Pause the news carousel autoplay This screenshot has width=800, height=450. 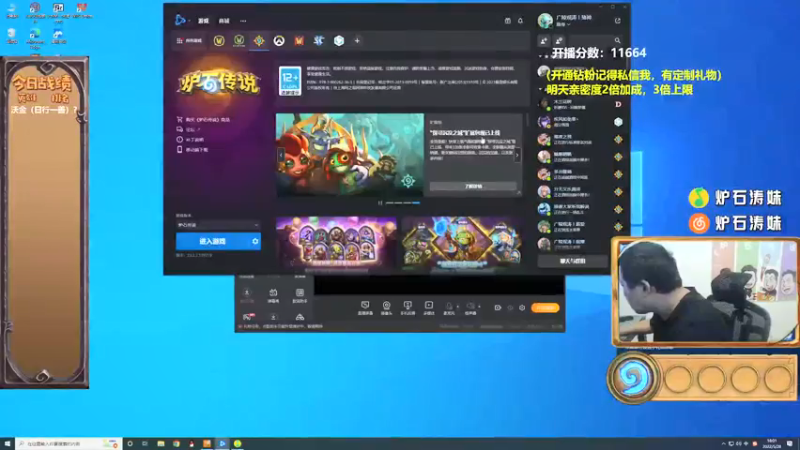tap(380, 203)
